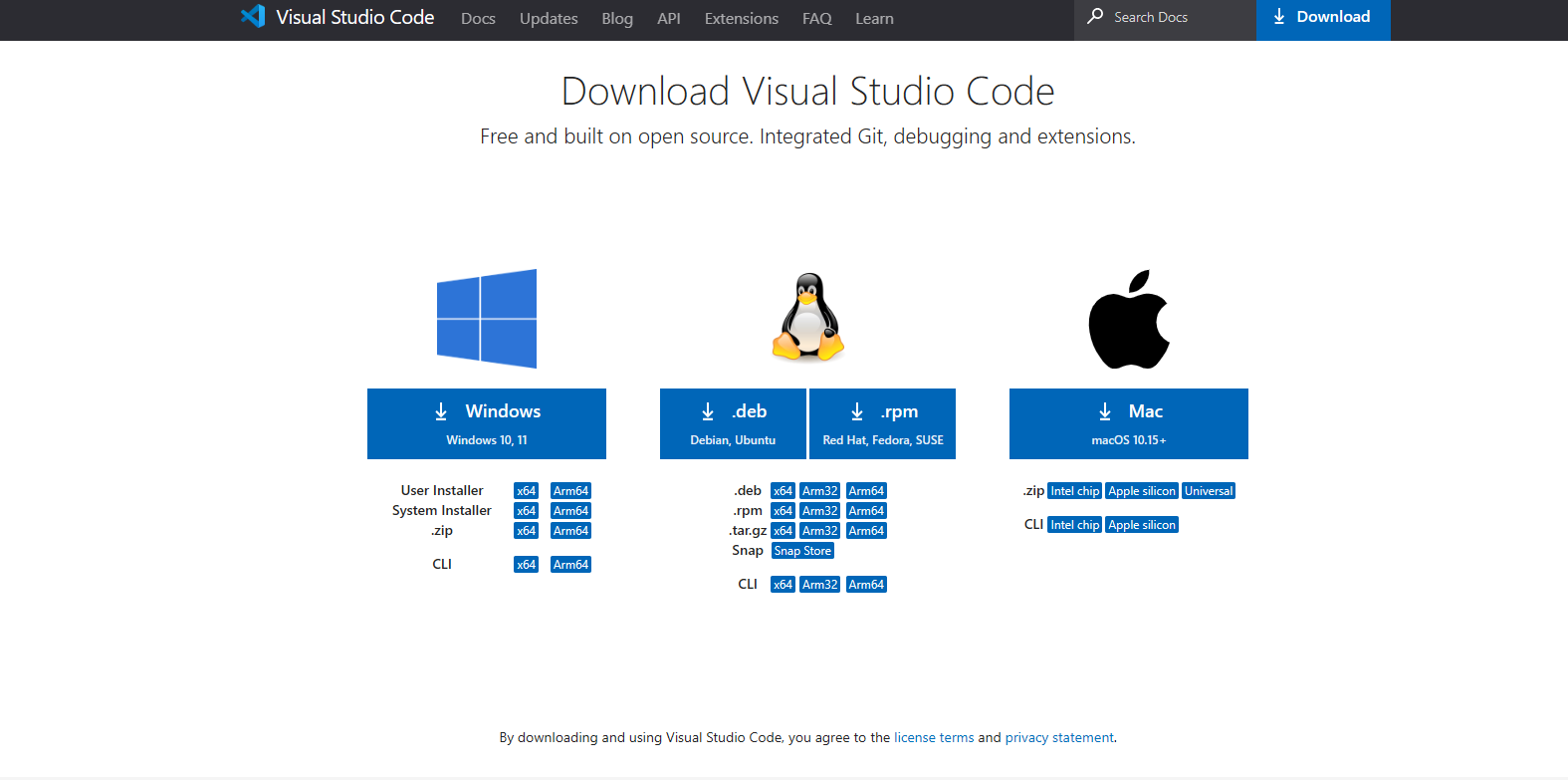Open the Snap Store link

tap(802, 551)
